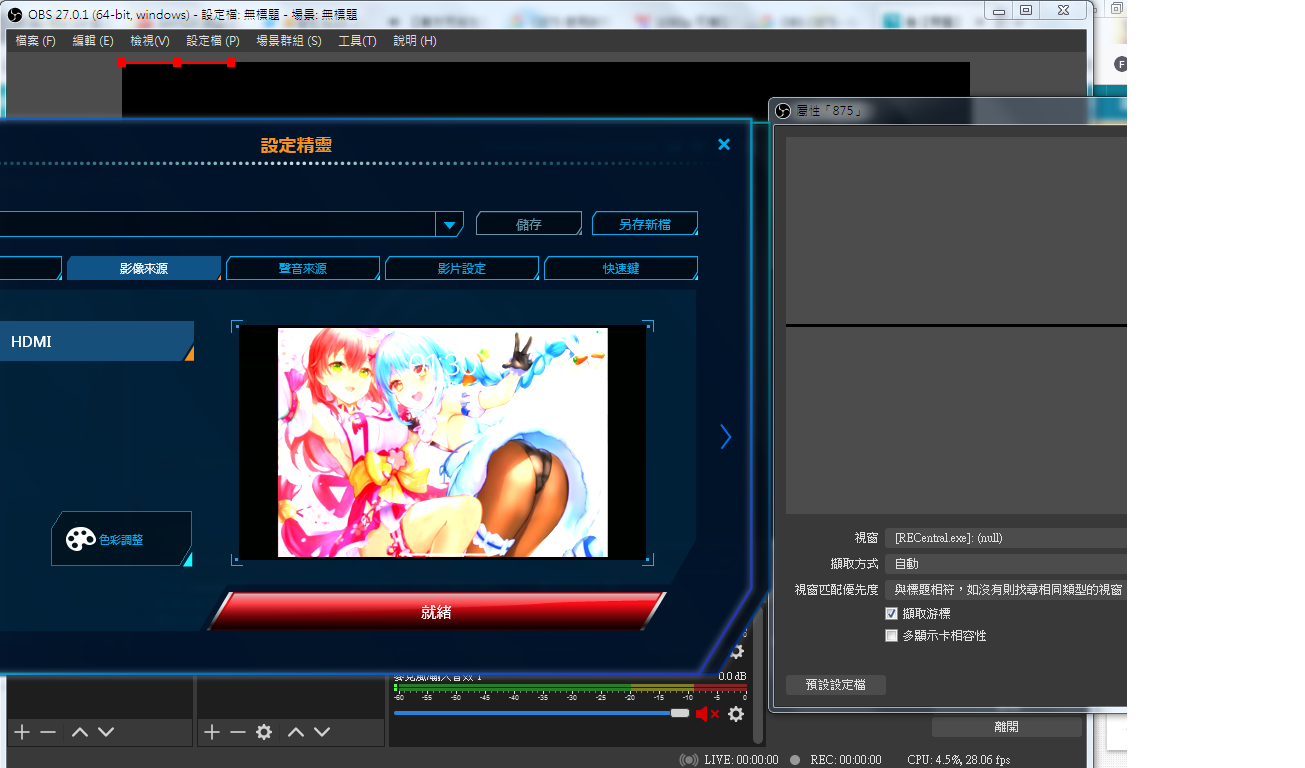Remove scene with Scenes dock minus icon
The height and width of the screenshot is (768, 1305).
(x=48, y=732)
